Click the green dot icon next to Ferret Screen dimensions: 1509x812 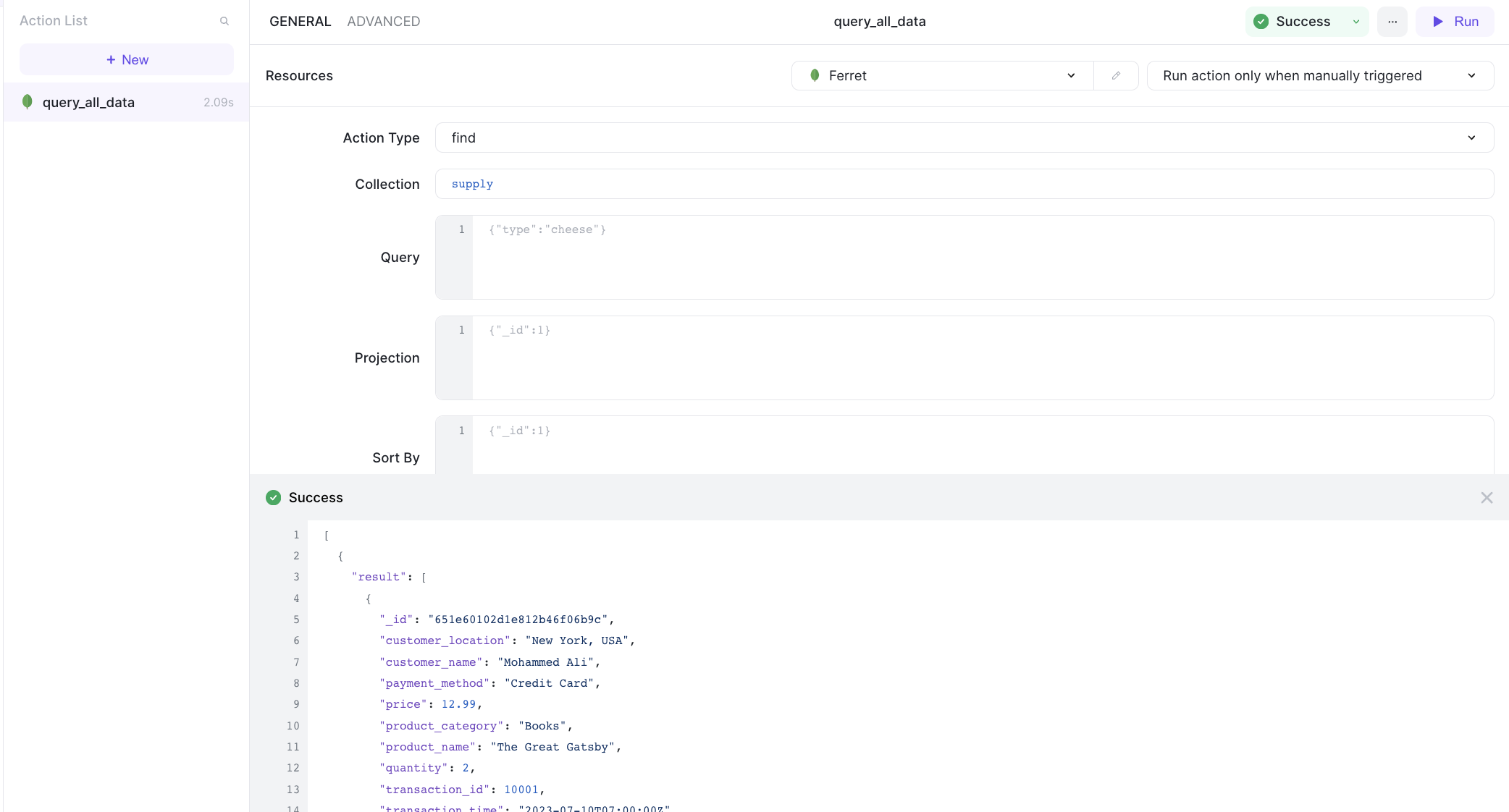[x=816, y=75]
